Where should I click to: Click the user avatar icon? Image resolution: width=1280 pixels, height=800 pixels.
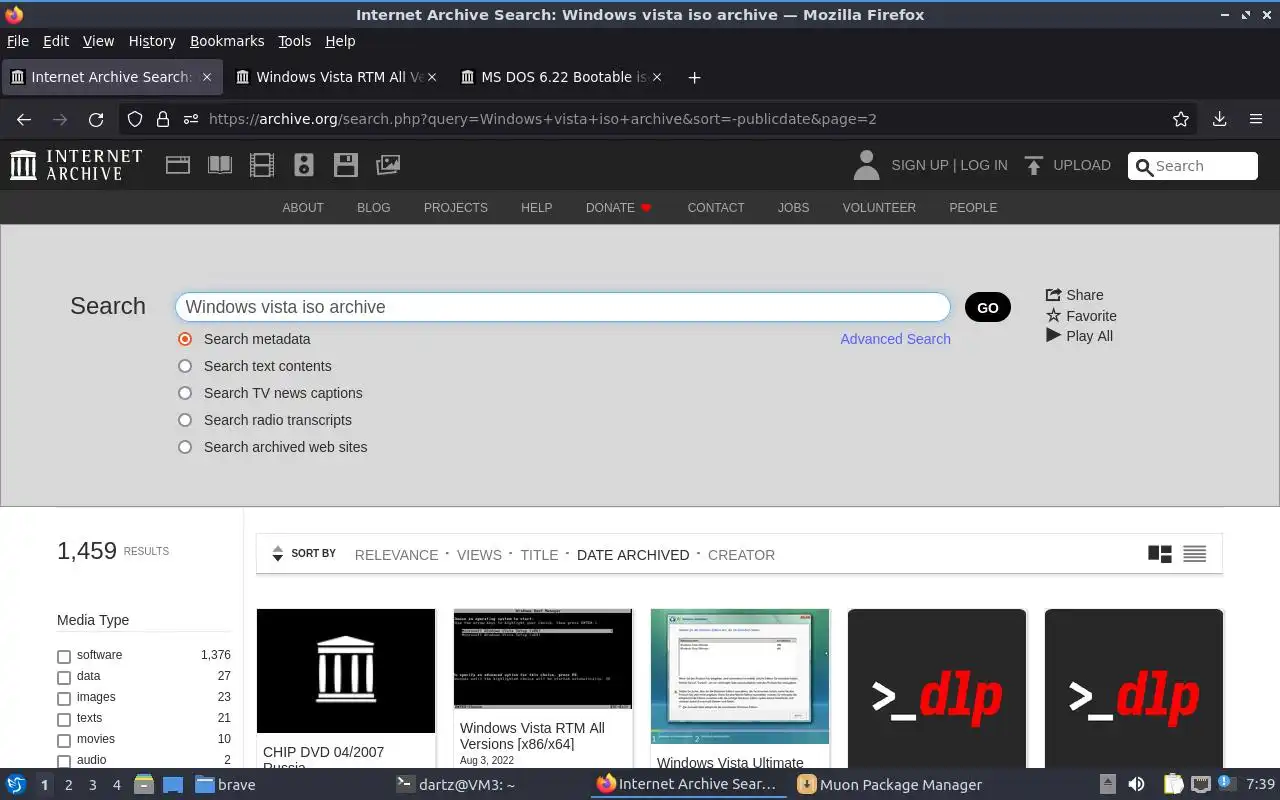[x=866, y=165]
